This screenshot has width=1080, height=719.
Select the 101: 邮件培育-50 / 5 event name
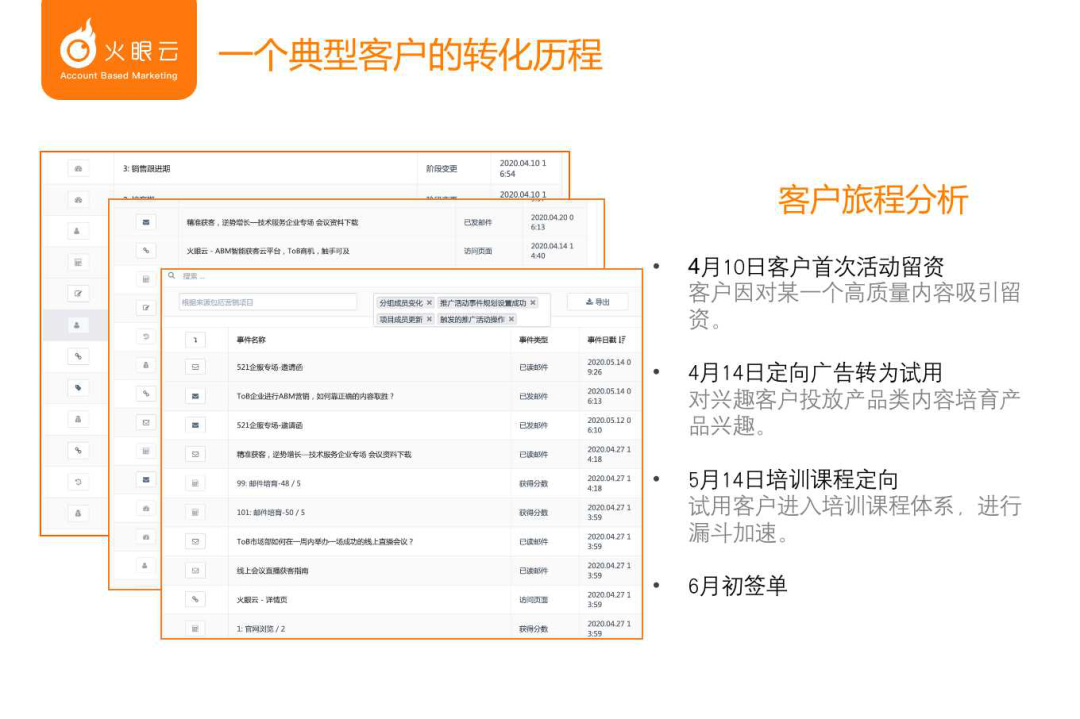coord(271,512)
